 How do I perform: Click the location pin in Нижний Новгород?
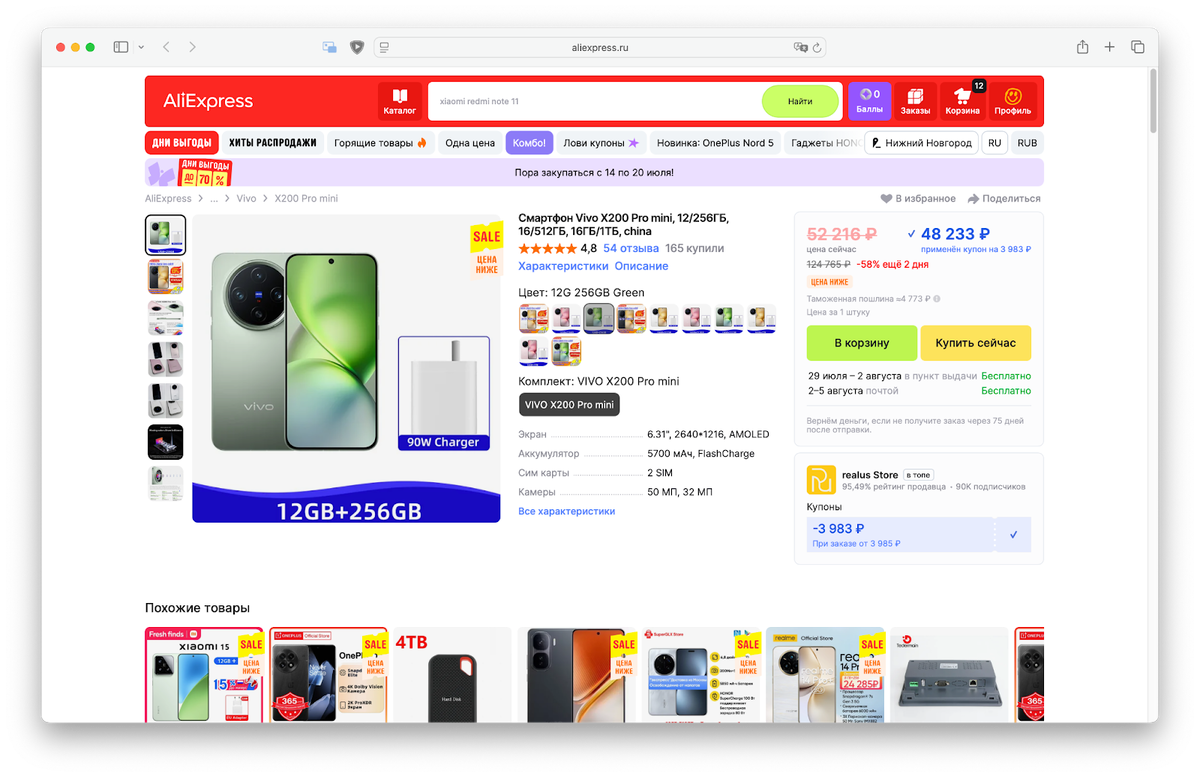(876, 143)
